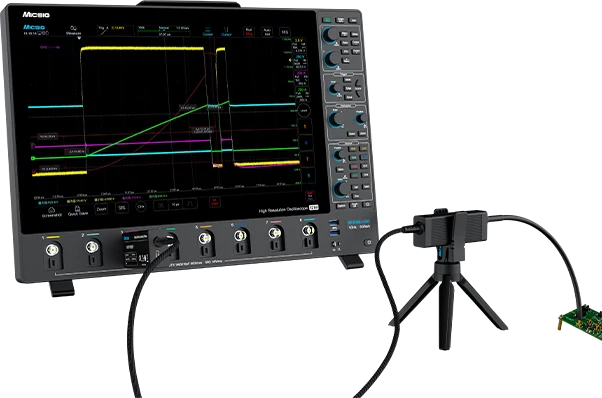Select the channel 2 BNC input connector
The height and width of the screenshot is (398, 602).
pyautogui.click(x=92, y=247)
